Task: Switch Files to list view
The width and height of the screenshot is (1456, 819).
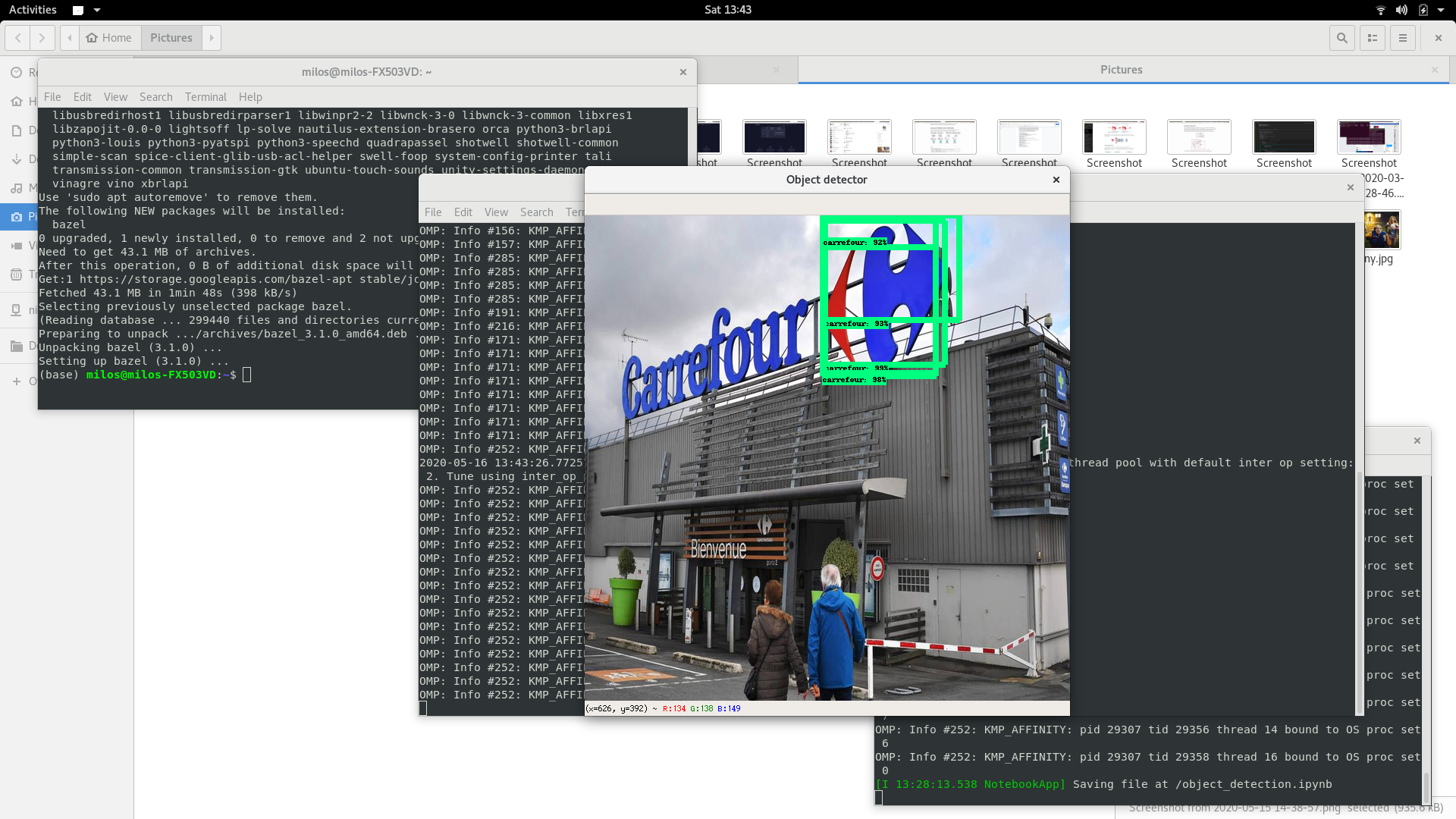Action: tap(1372, 37)
